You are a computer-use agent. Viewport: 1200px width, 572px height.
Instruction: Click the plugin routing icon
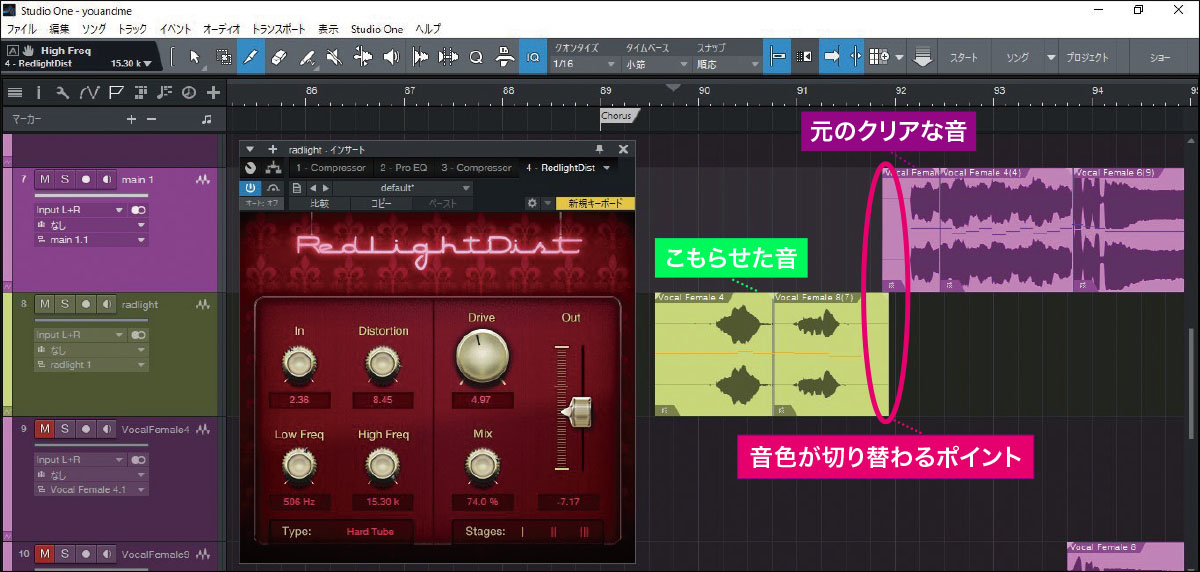pyautogui.click(x=272, y=168)
